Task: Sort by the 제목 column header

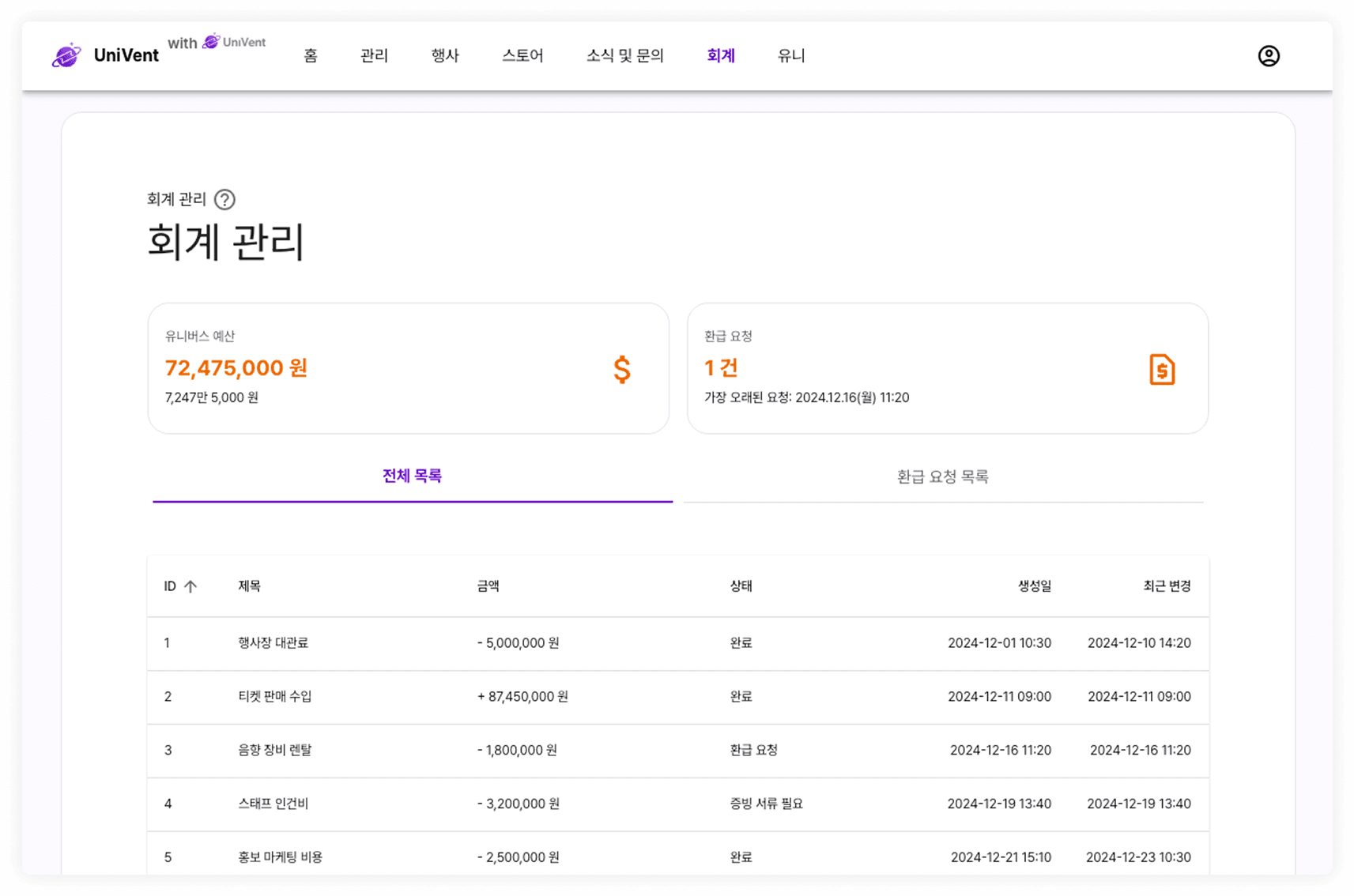Action: [250, 586]
